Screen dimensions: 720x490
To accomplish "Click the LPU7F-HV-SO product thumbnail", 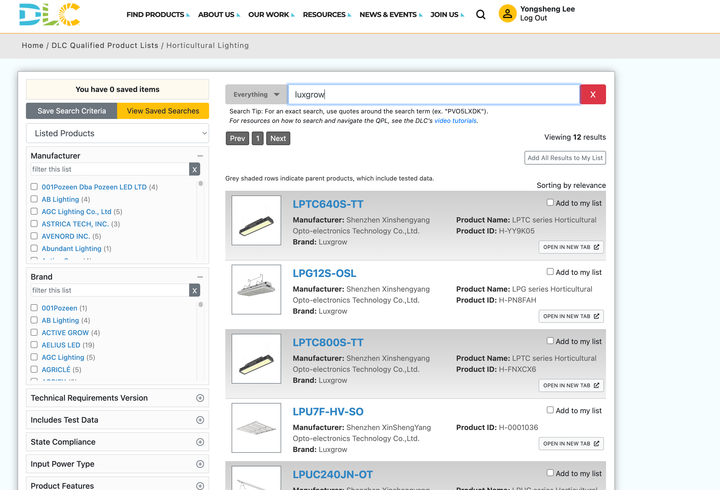I will click(x=256, y=428).
